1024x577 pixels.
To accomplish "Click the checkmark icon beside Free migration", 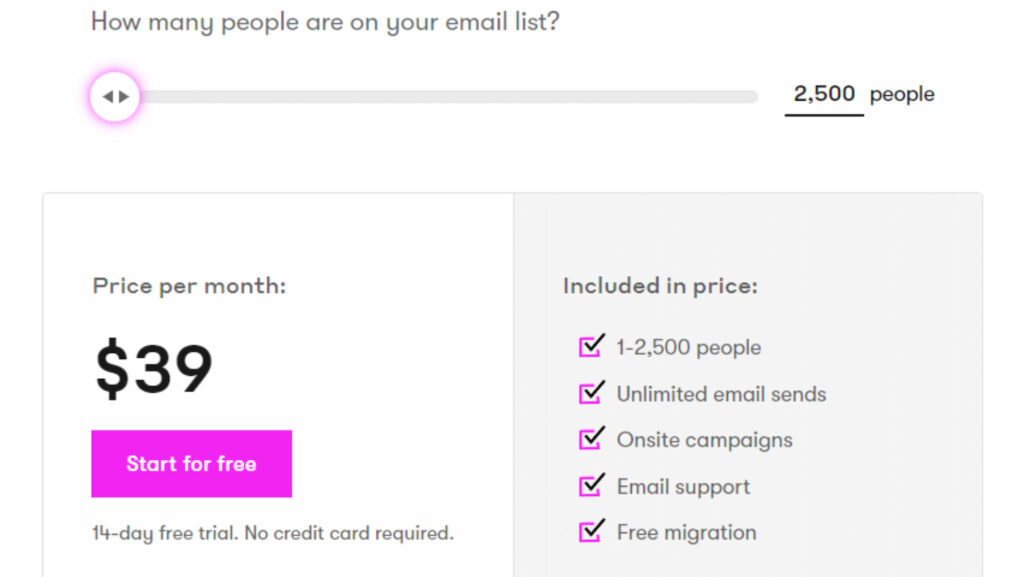I will 591,532.
